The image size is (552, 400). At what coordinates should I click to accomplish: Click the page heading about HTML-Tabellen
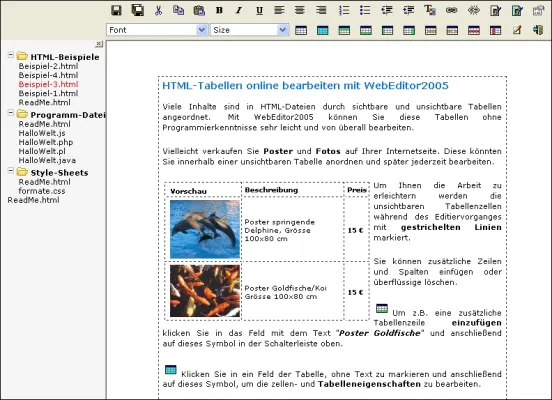pos(305,86)
